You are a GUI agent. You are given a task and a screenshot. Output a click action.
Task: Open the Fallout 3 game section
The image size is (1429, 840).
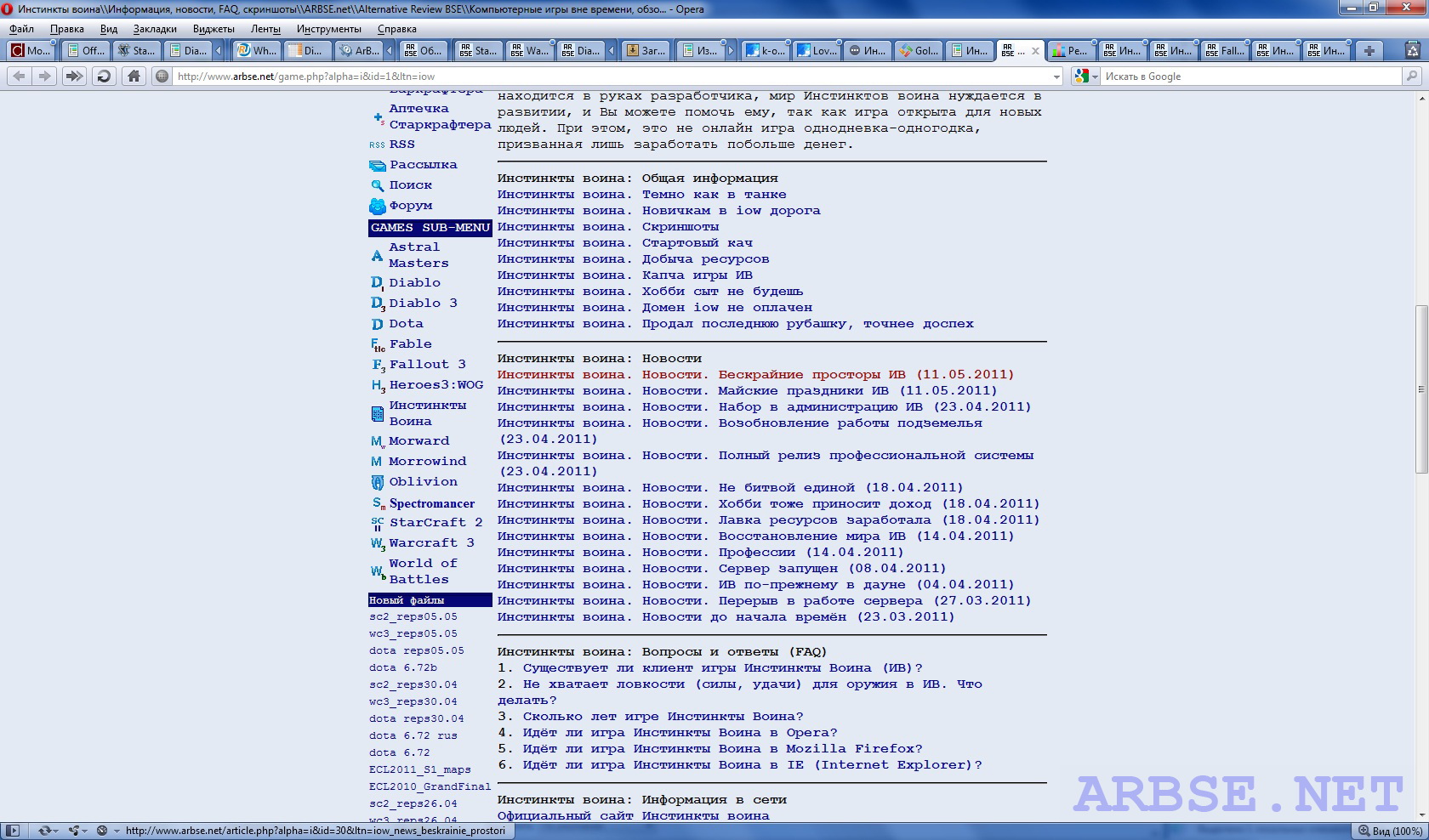(427, 365)
